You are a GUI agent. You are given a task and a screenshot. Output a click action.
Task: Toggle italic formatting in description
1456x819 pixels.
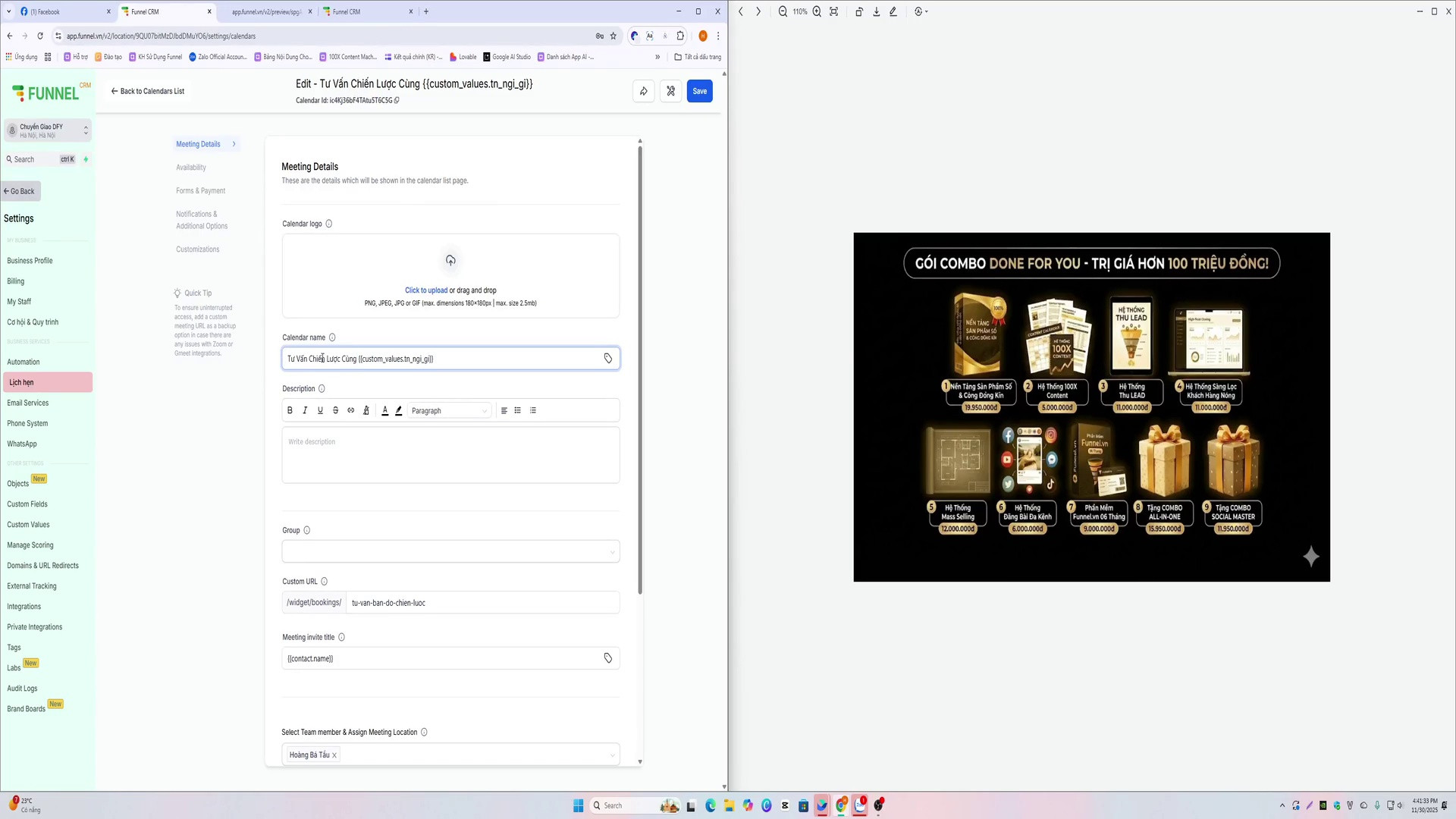(305, 410)
